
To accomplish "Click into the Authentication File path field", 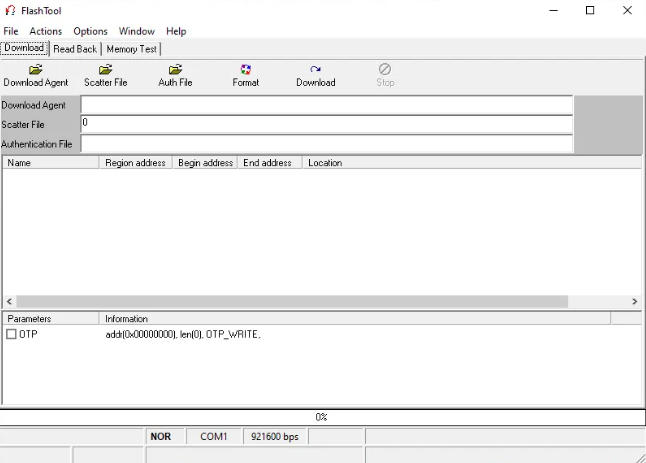I will point(327,144).
